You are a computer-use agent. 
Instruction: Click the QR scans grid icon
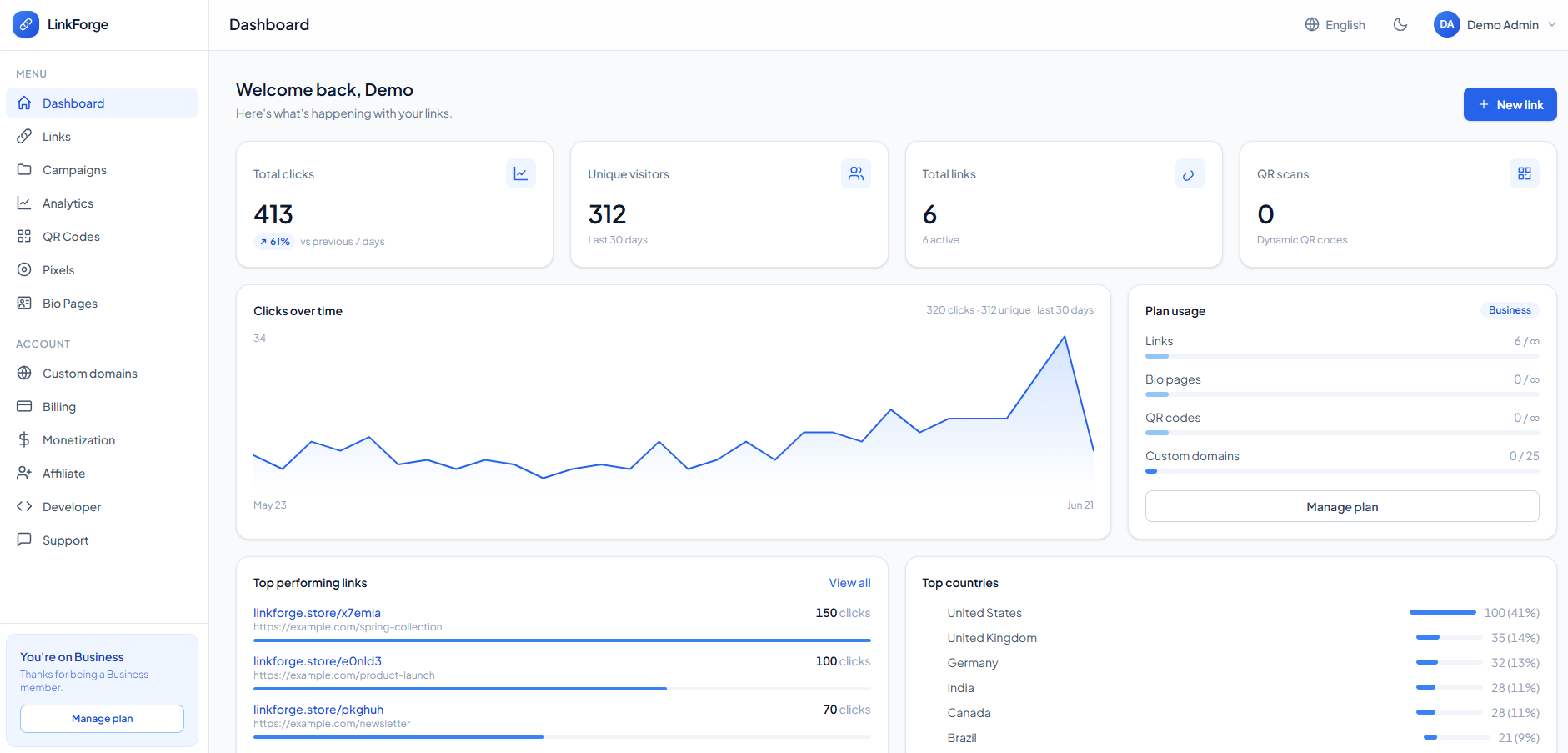(x=1525, y=173)
